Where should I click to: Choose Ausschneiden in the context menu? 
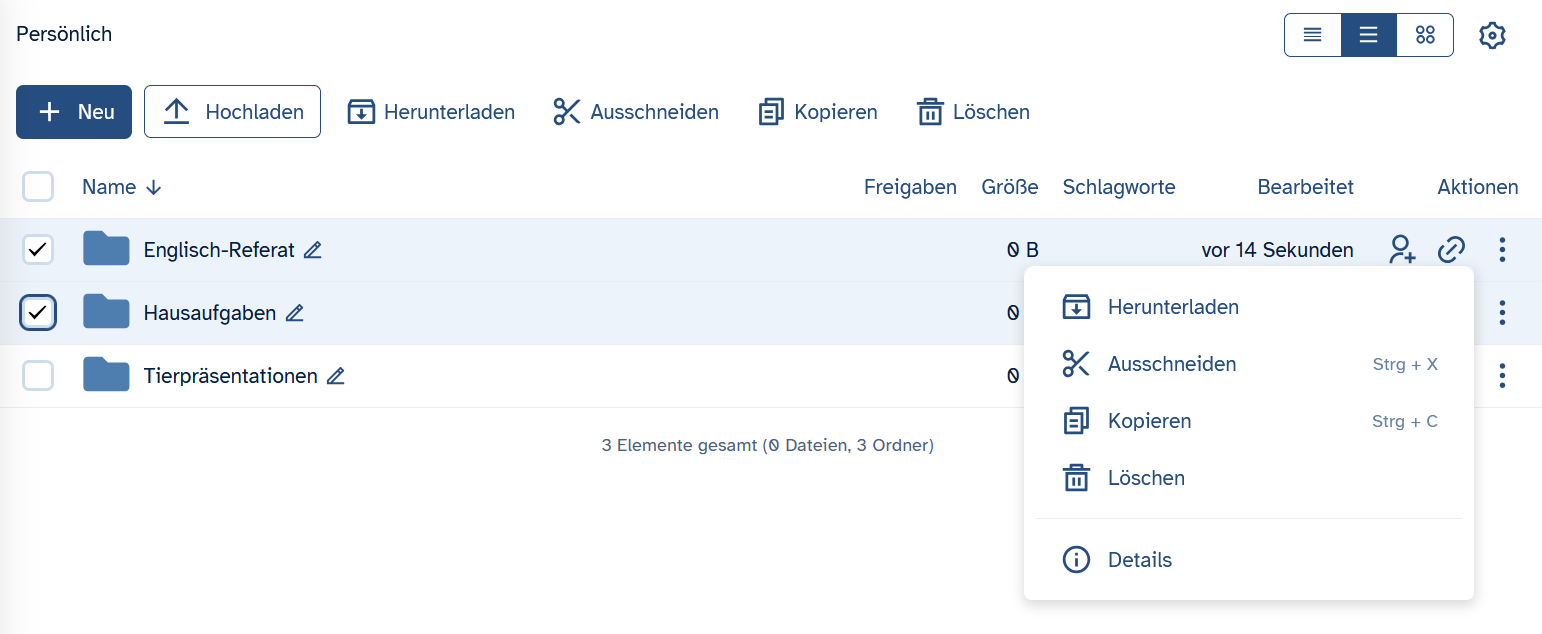[1171, 364]
